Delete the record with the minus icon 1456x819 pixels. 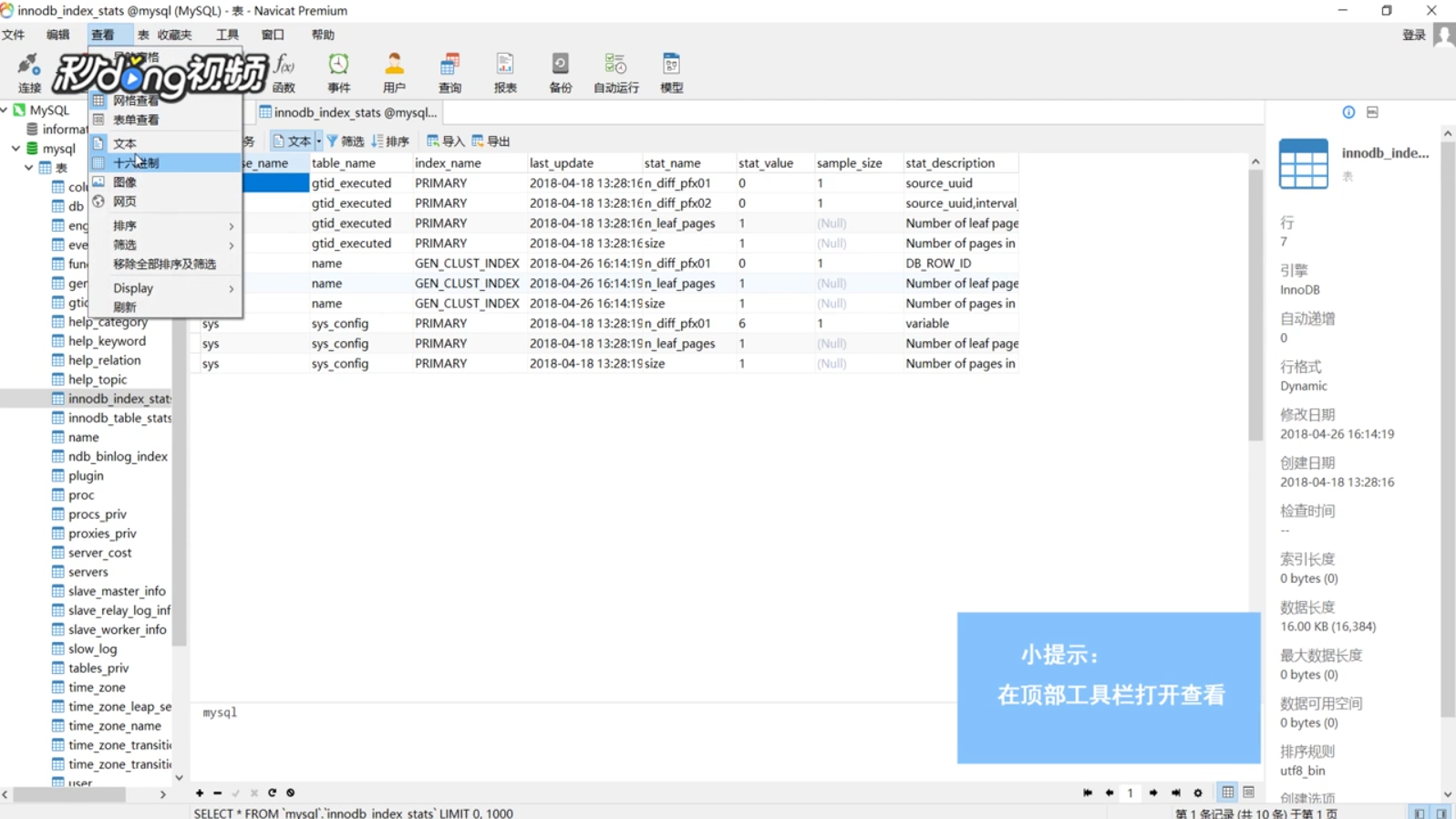pyautogui.click(x=217, y=793)
